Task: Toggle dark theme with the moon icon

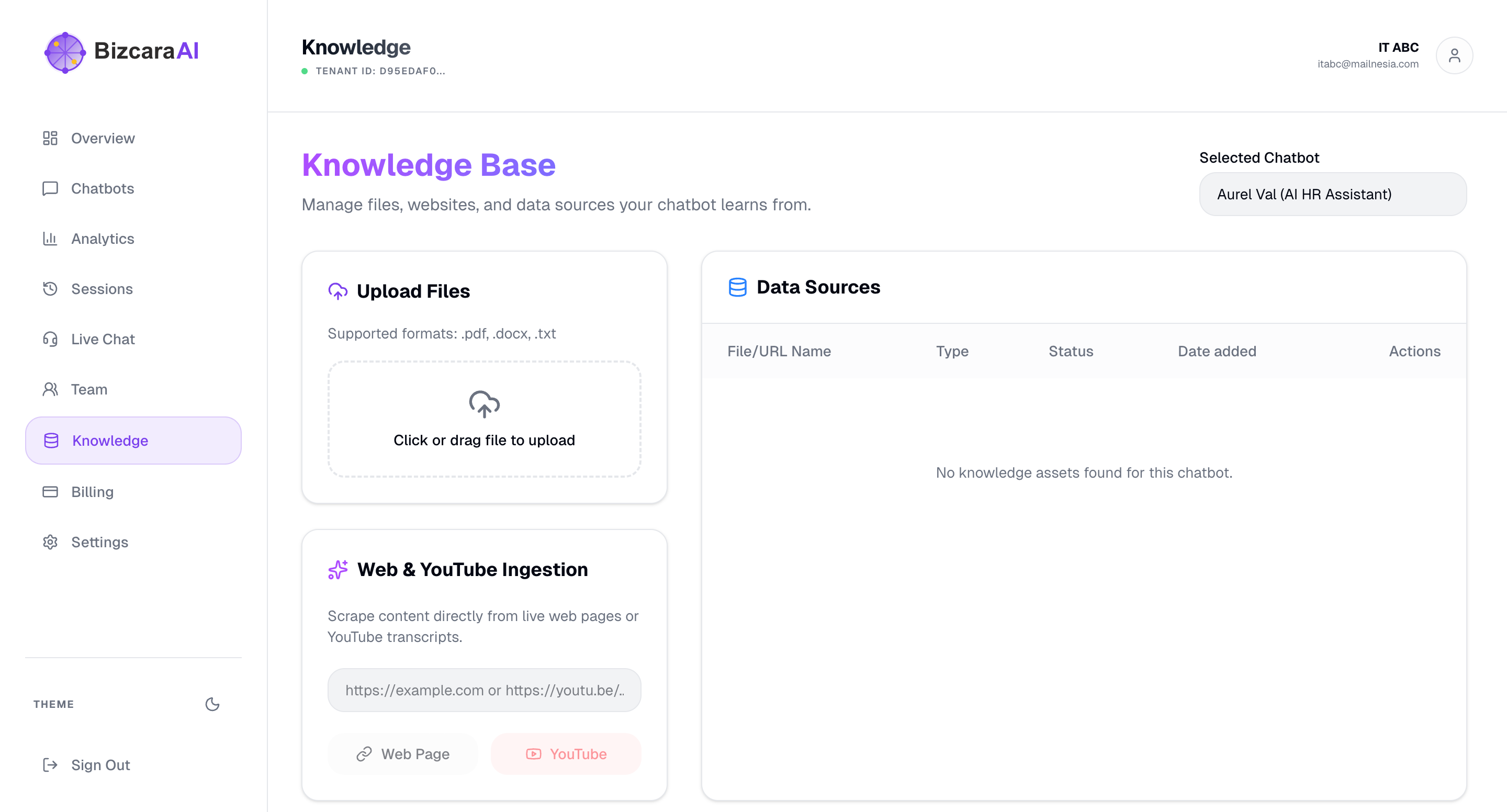Action: point(212,704)
